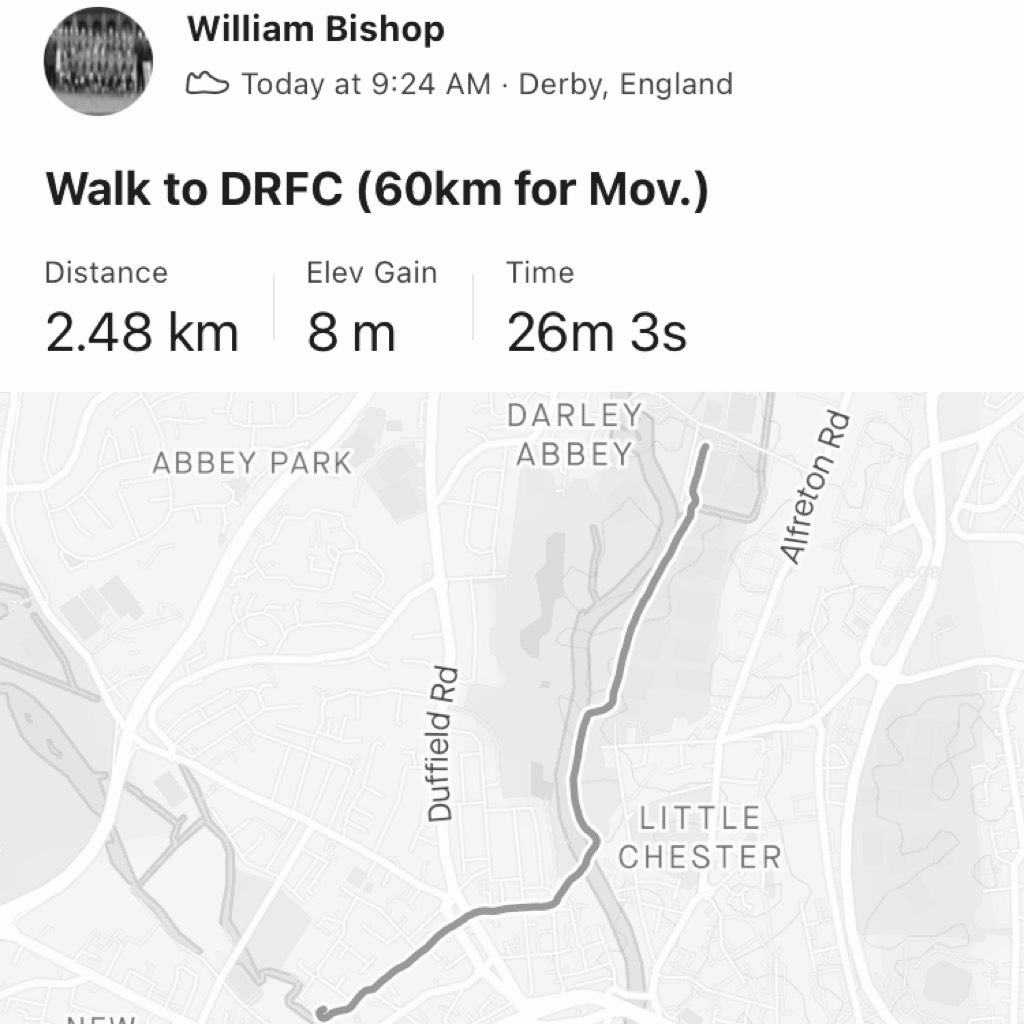This screenshot has width=1024, height=1024.
Task: Open William Bishop's profile picture
Action: (98, 60)
